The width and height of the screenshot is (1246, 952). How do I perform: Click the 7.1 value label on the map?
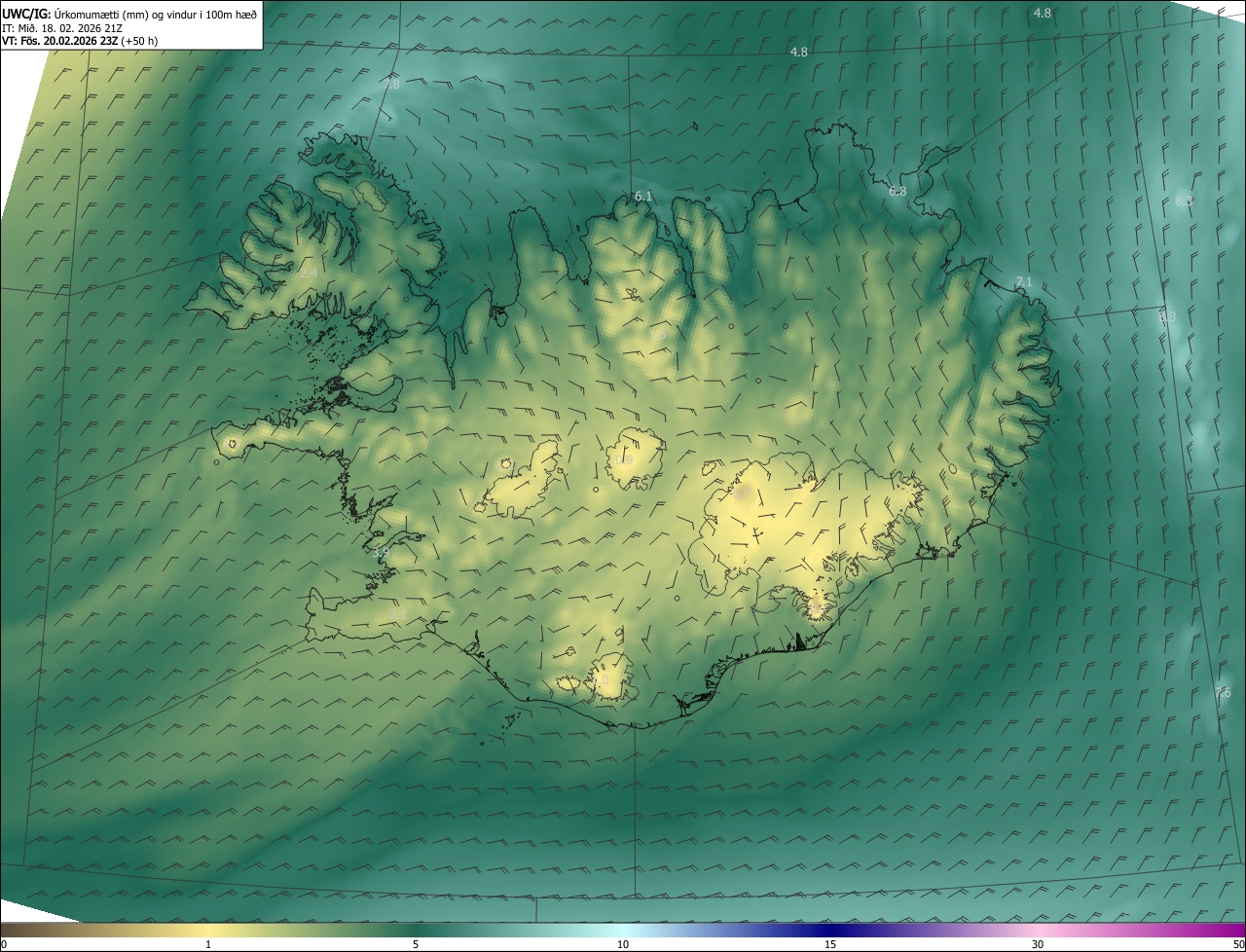pyautogui.click(x=1023, y=282)
